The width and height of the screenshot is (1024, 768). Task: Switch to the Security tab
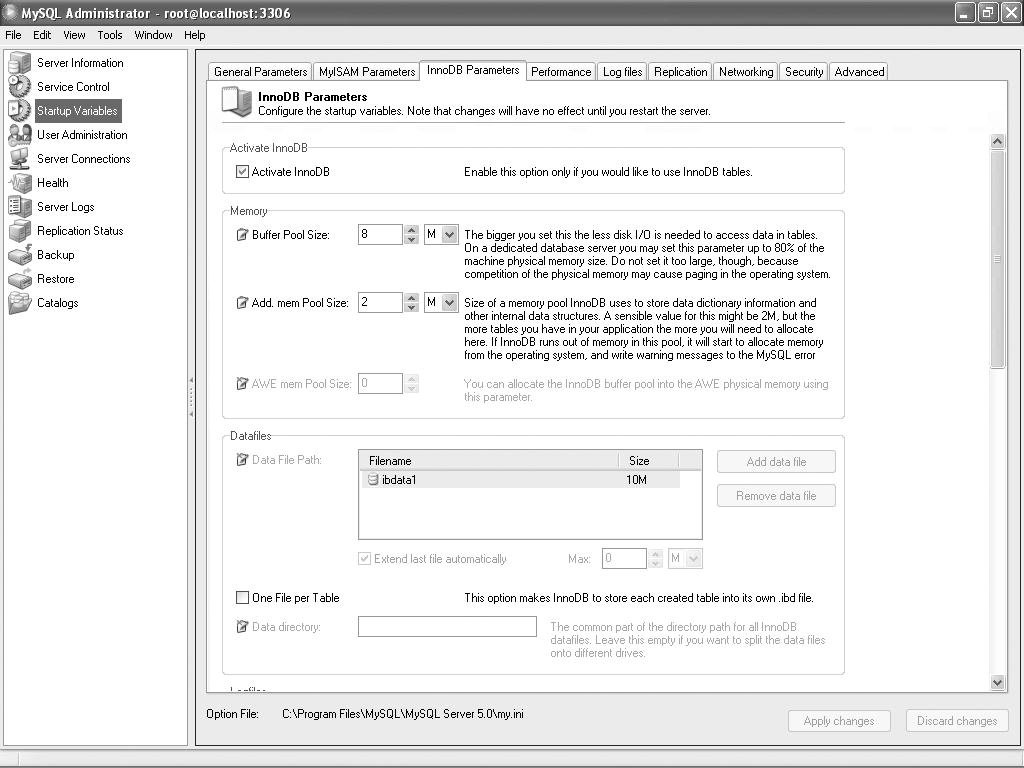click(804, 72)
